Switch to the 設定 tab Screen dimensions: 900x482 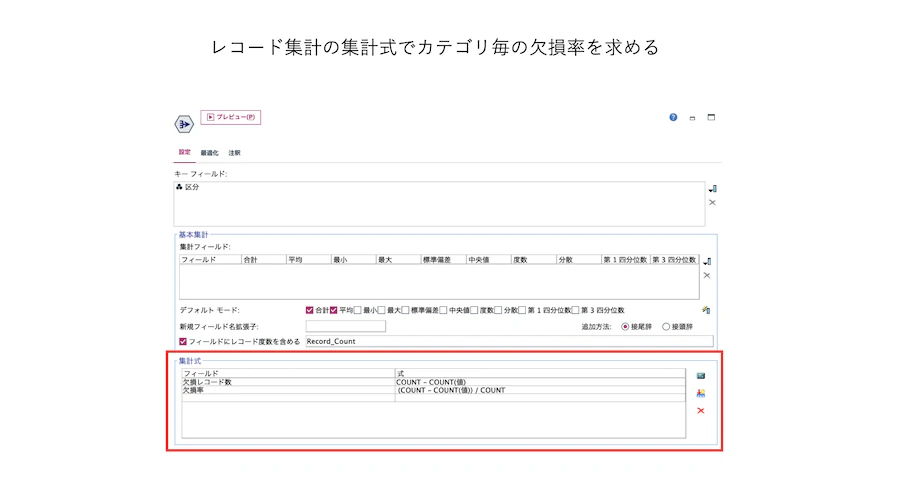pos(184,152)
